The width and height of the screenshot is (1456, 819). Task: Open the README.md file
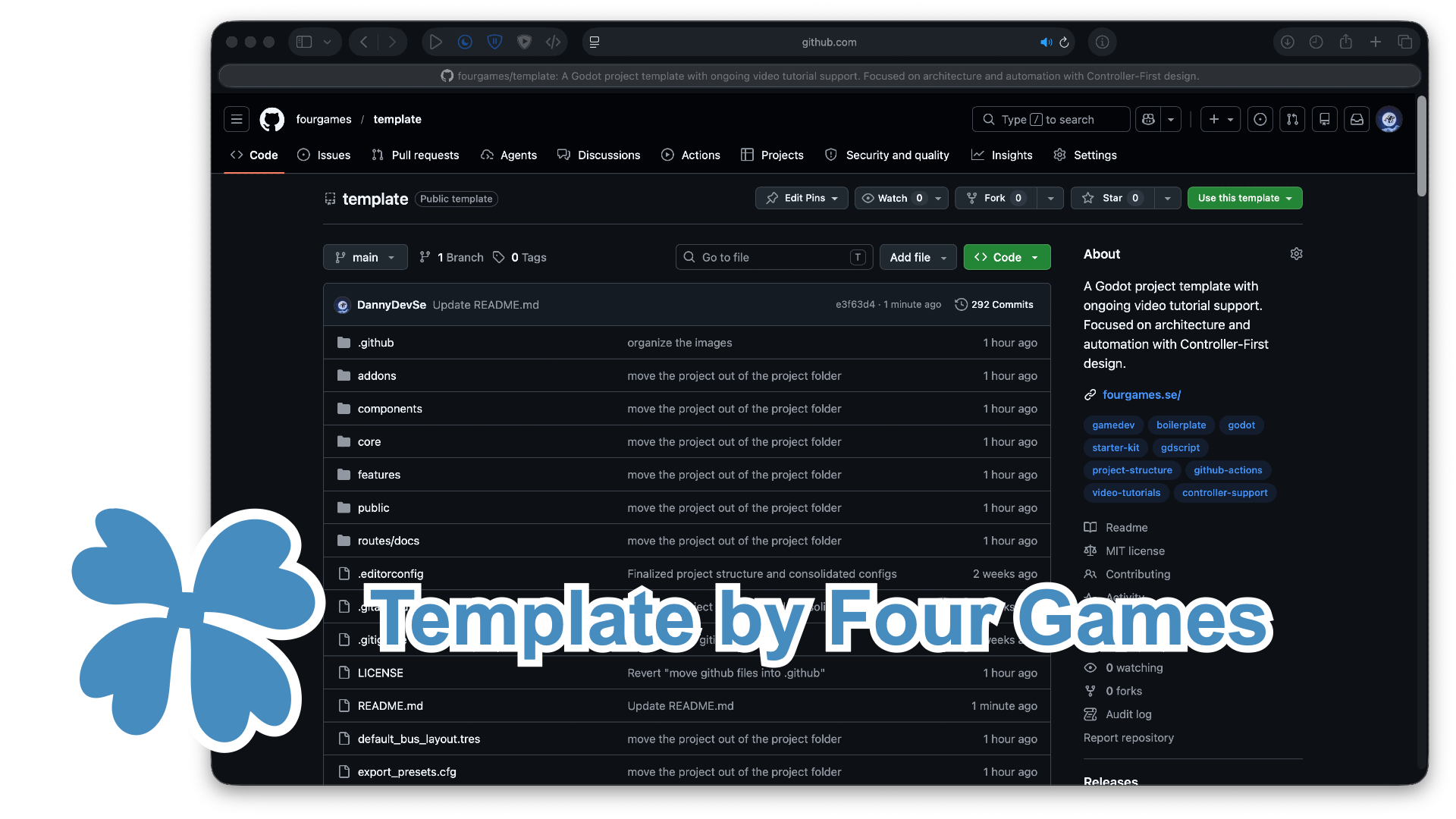pyautogui.click(x=391, y=706)
